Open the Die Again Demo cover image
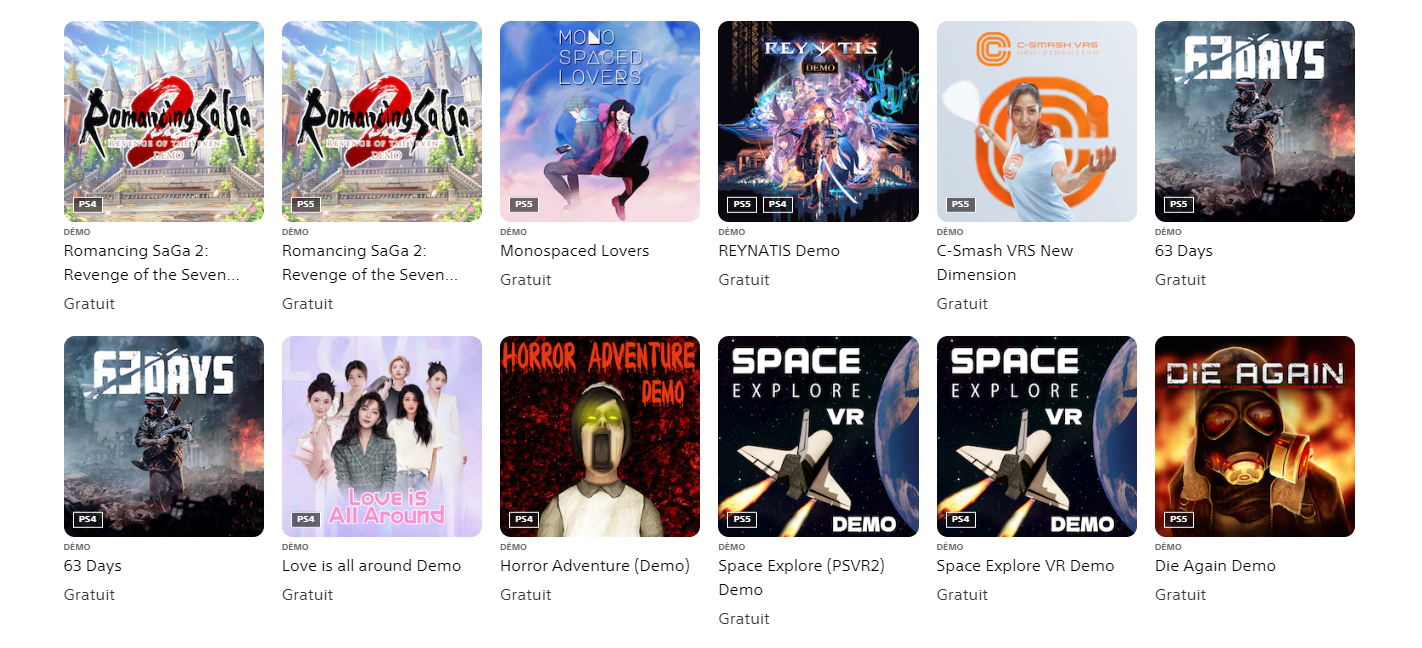 click(x=1255, y=436)
